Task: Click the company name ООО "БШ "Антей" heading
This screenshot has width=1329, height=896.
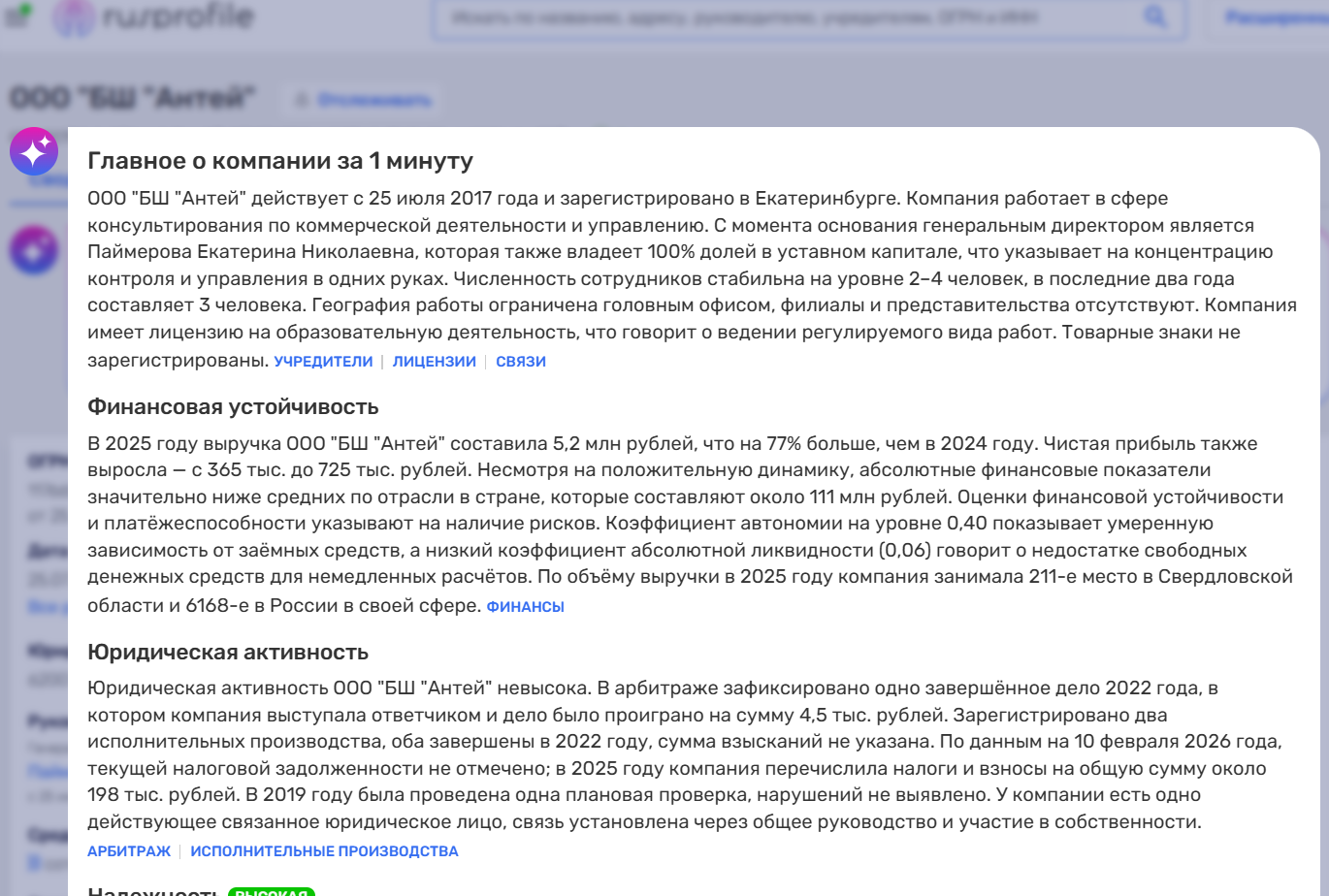Action: pyautogui.click(x=133, y=96)
